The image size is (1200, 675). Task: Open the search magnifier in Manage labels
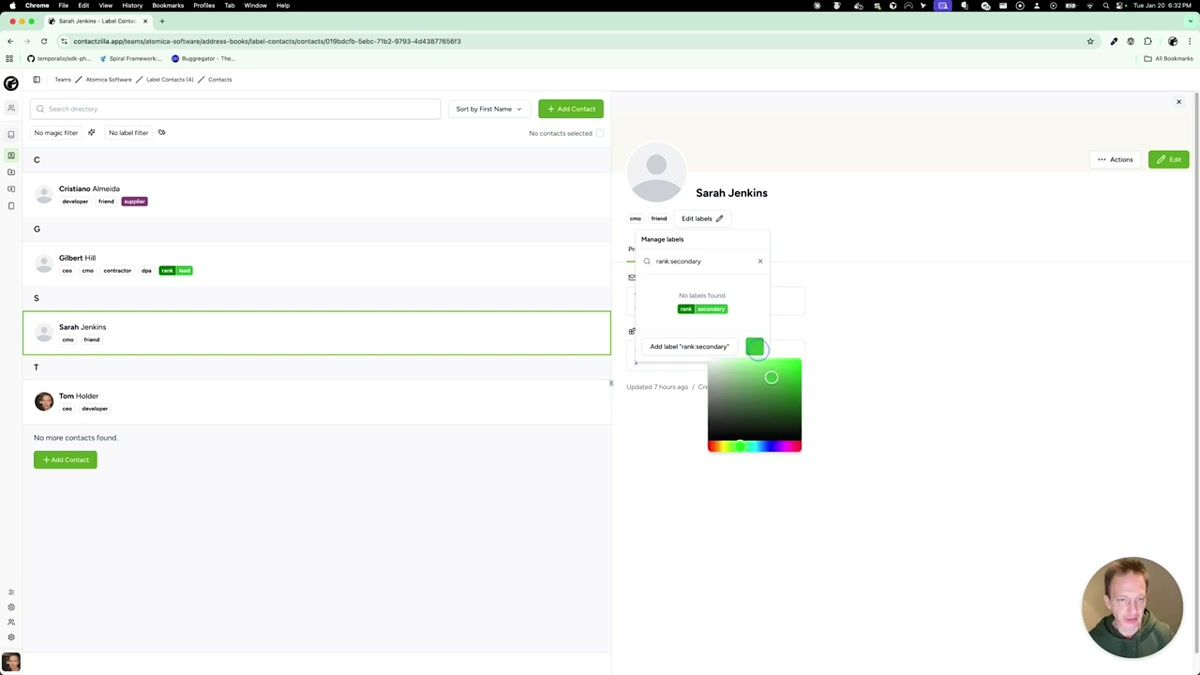tap(647, 261)
